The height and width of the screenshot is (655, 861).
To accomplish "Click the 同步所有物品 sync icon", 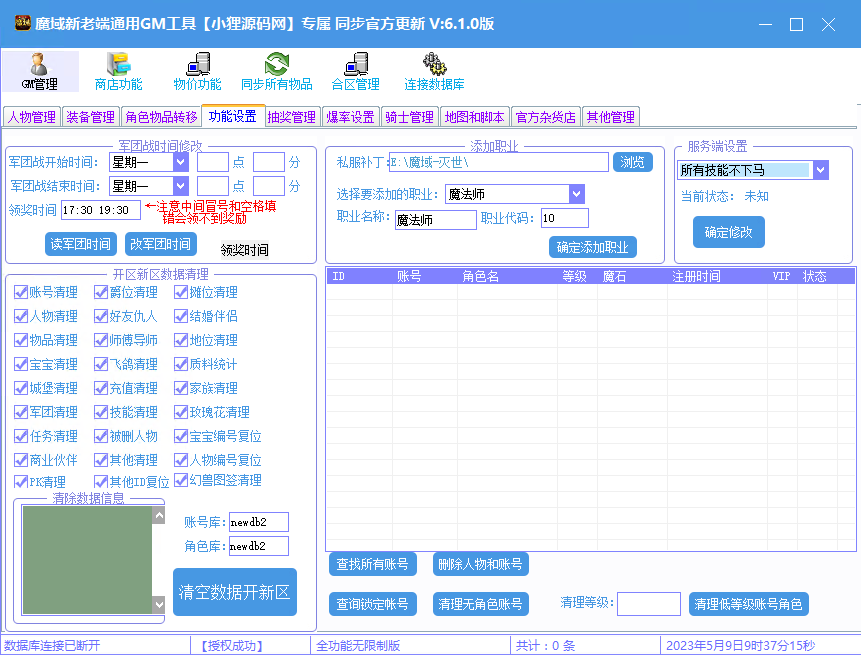I will tap(276, 64).
